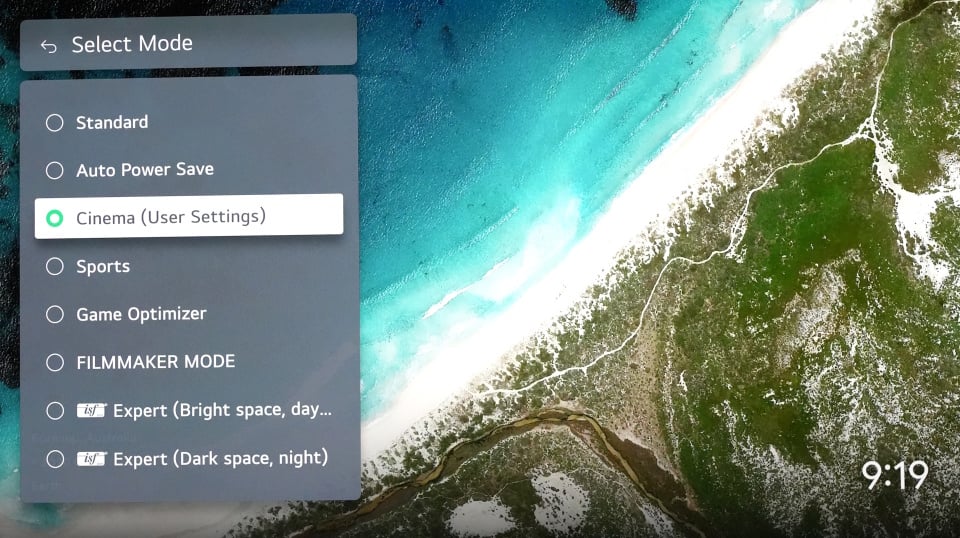Click the Cinema (User Settings) text
This screenshot has width=960, height=538.
pos(171,217)
